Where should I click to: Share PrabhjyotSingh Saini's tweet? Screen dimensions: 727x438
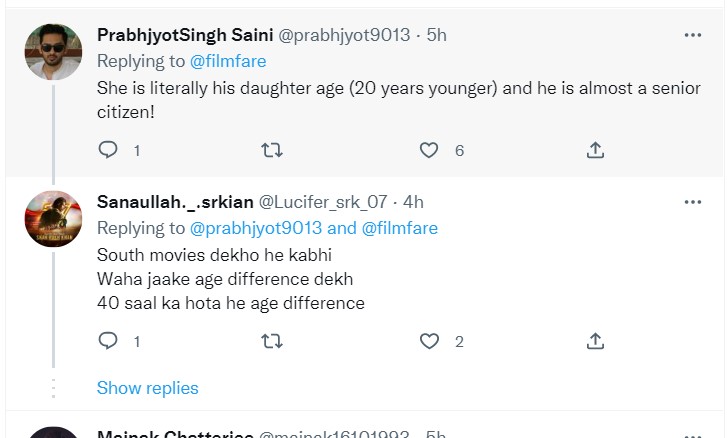[x=595, y=150]
